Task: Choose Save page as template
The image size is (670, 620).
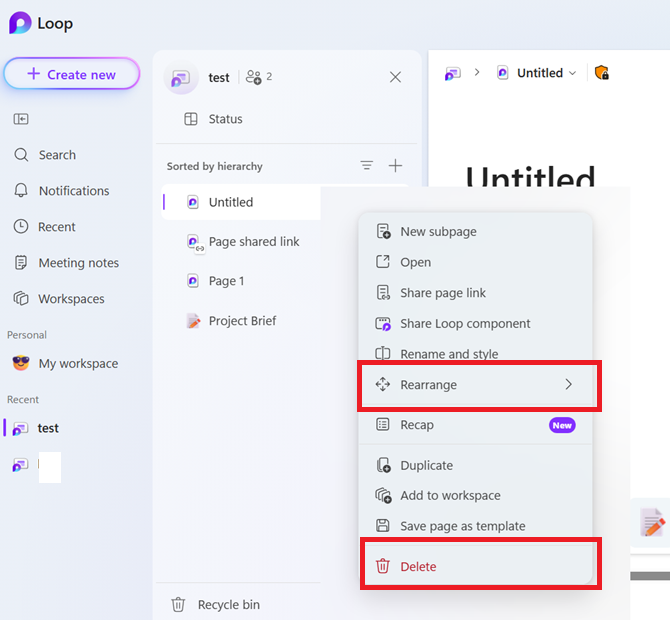Action: click(475, 526)
